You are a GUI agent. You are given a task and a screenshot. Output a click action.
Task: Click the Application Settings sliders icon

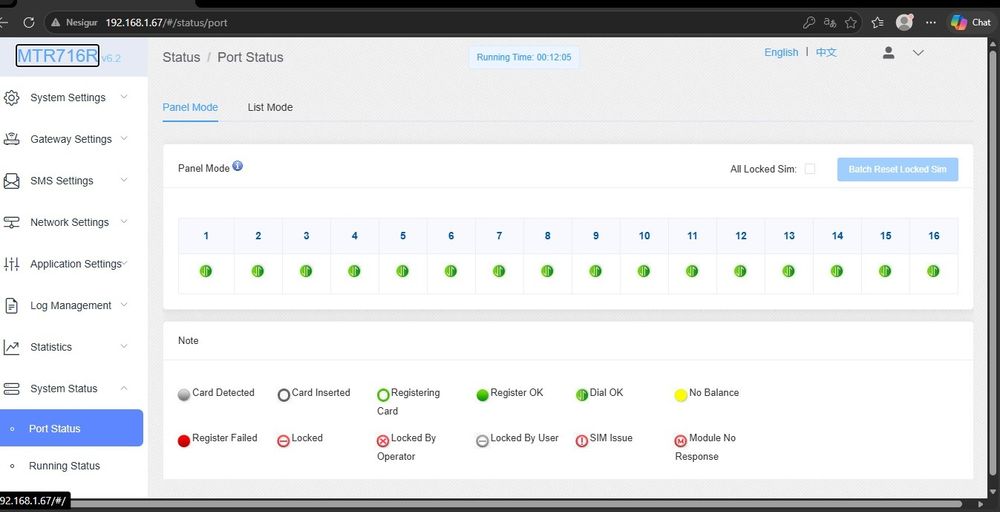(11, 264)
